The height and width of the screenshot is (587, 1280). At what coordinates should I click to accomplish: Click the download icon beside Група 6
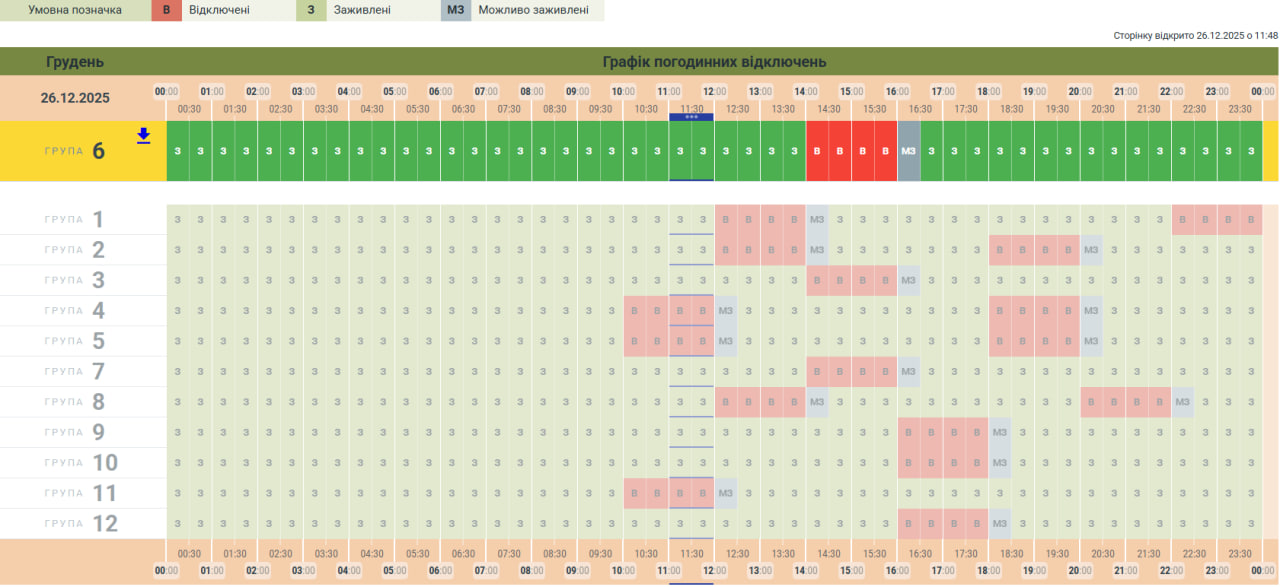(x=143, y=136)
